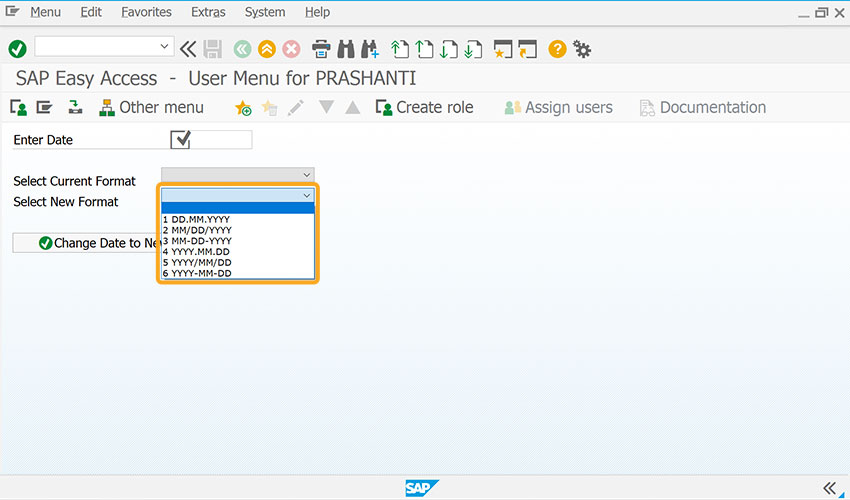
Task: Choose format 6 YYYY-MM-DD
Action: click(237, 273)
